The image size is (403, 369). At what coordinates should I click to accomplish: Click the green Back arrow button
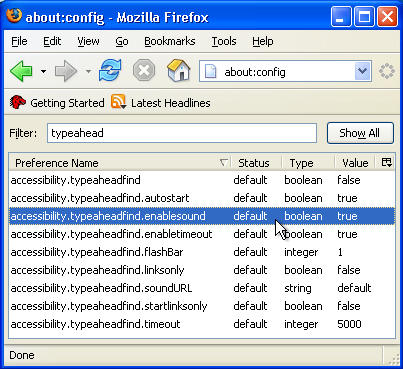coord(21,71)
